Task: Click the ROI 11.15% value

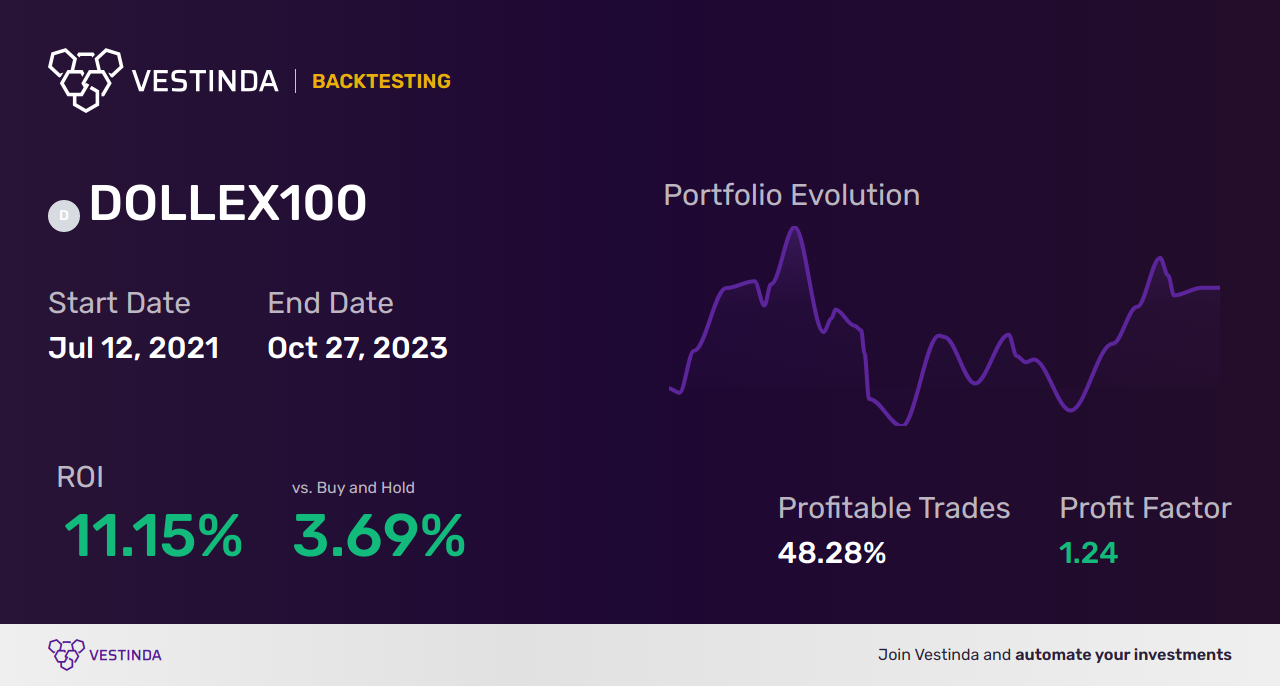Action: point(153,536)
